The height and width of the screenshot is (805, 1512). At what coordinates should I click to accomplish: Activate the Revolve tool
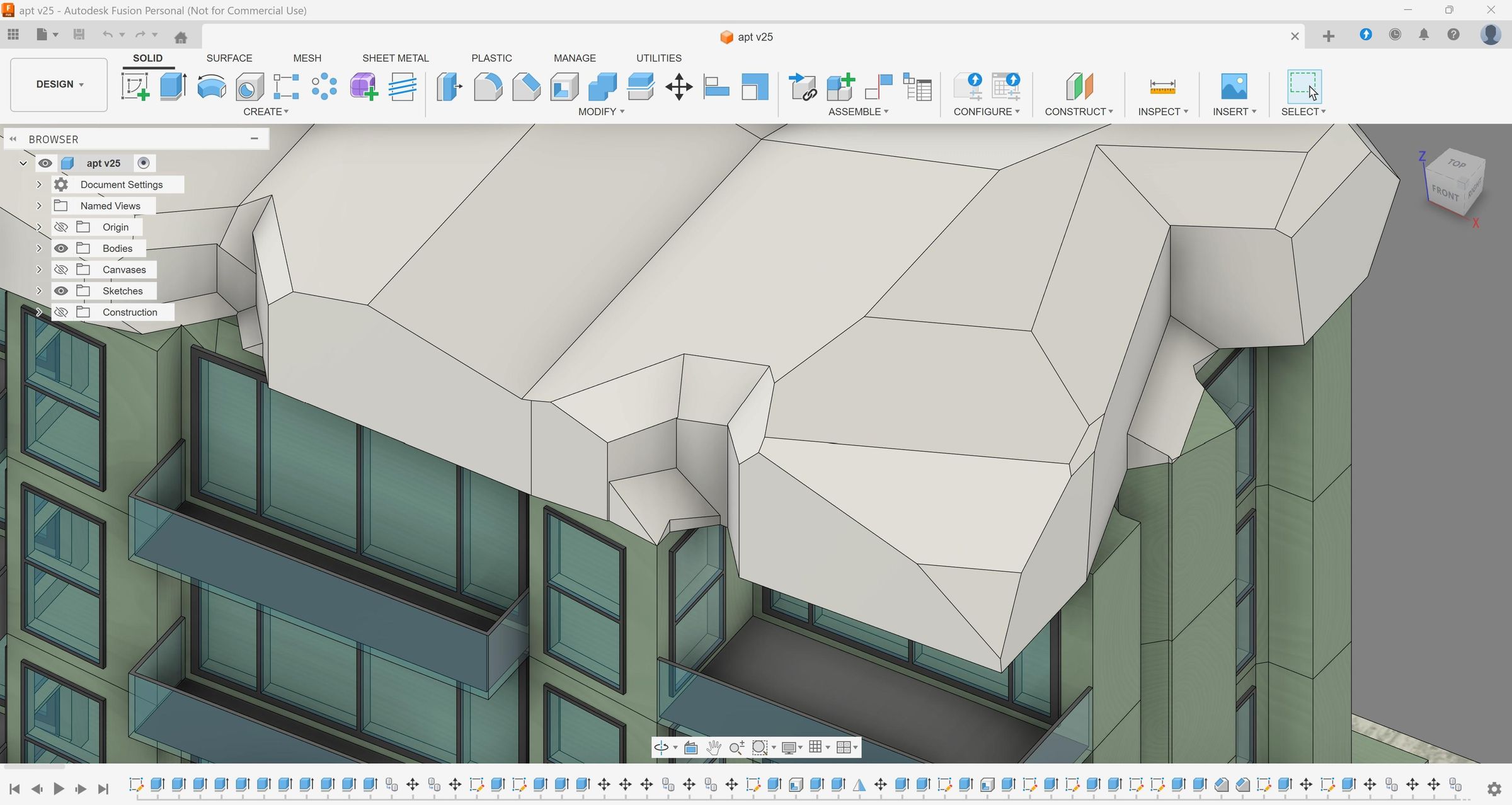212,86
